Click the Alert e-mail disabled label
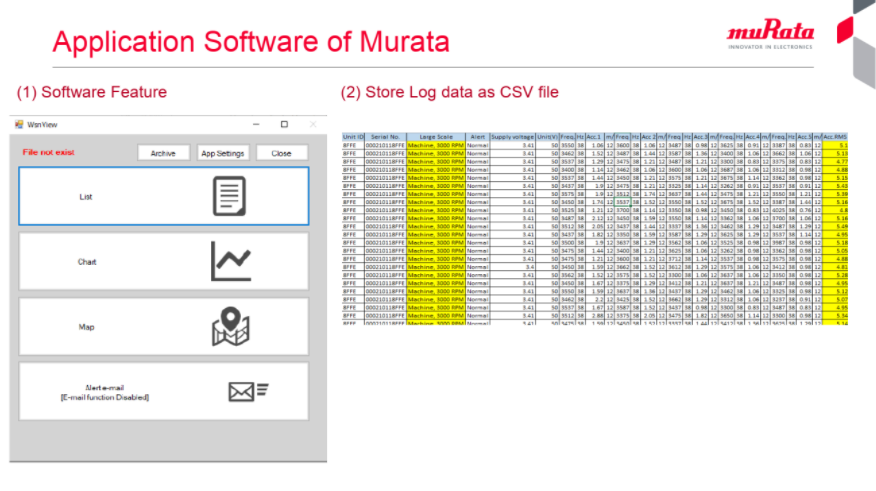Viewport: 876px width, 491px height. coord(104,393)
